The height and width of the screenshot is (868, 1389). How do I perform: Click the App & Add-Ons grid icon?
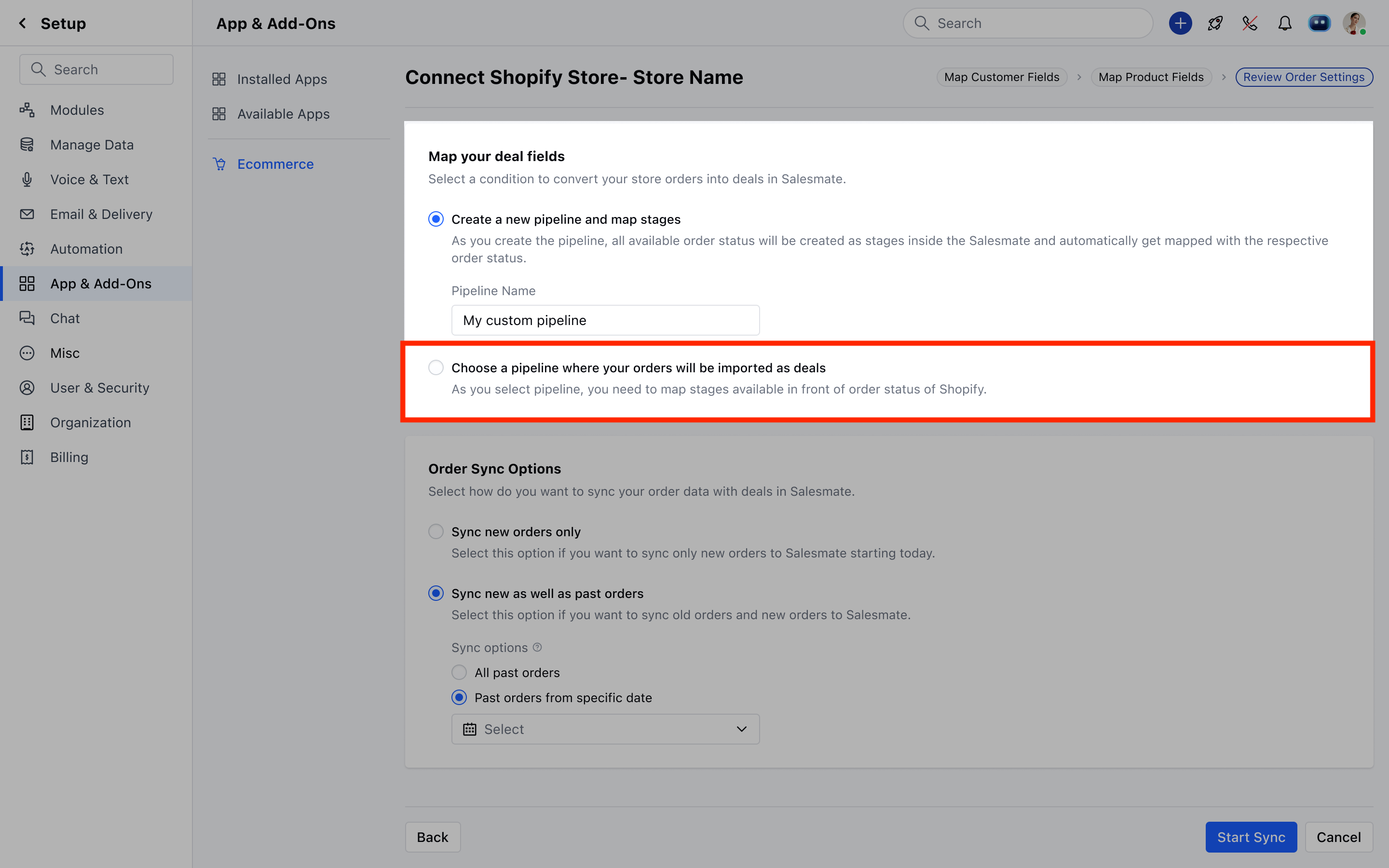pyautogui.click(x=27, y=284)
